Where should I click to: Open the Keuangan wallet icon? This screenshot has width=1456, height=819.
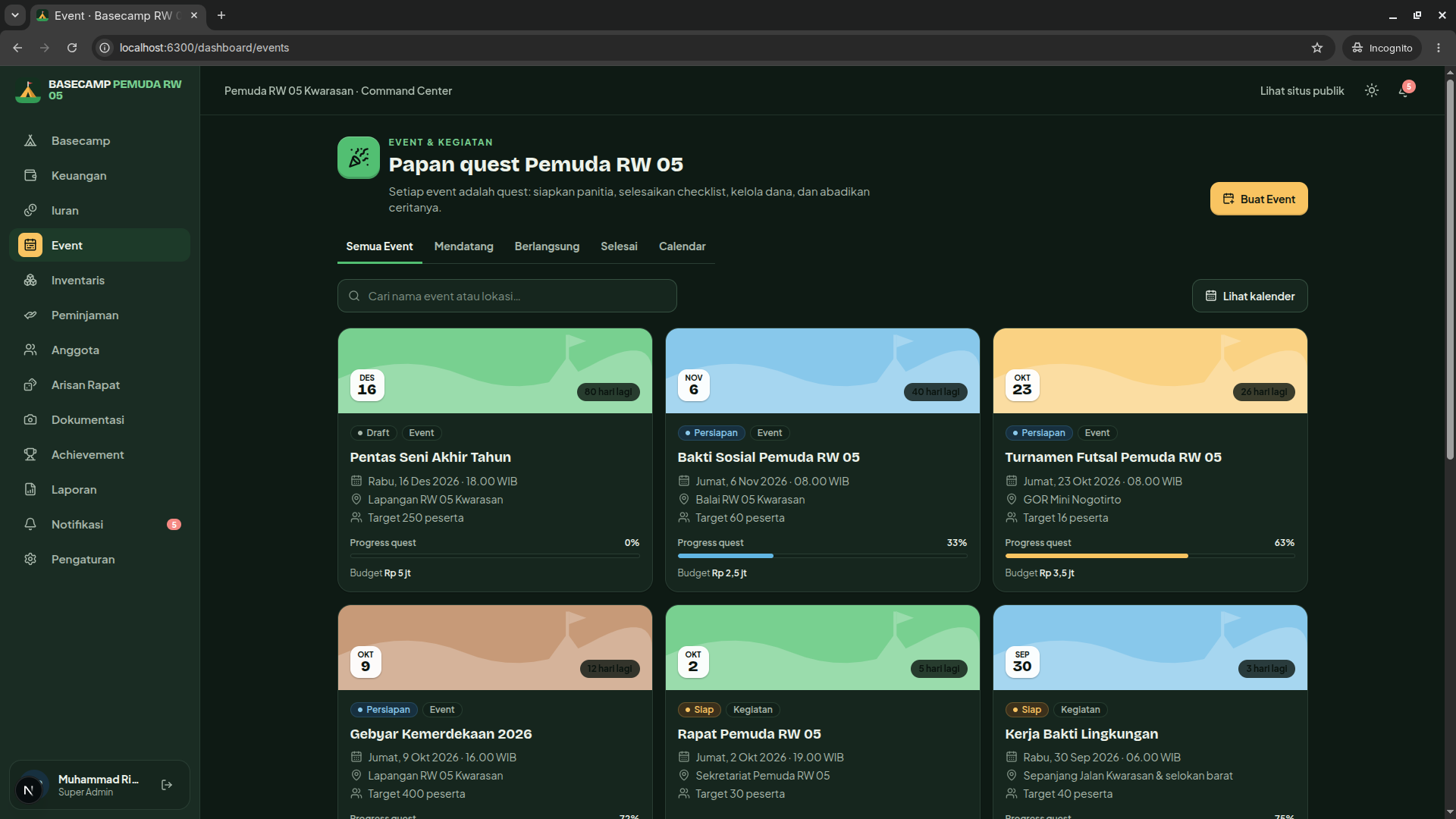tap(30, 176)
